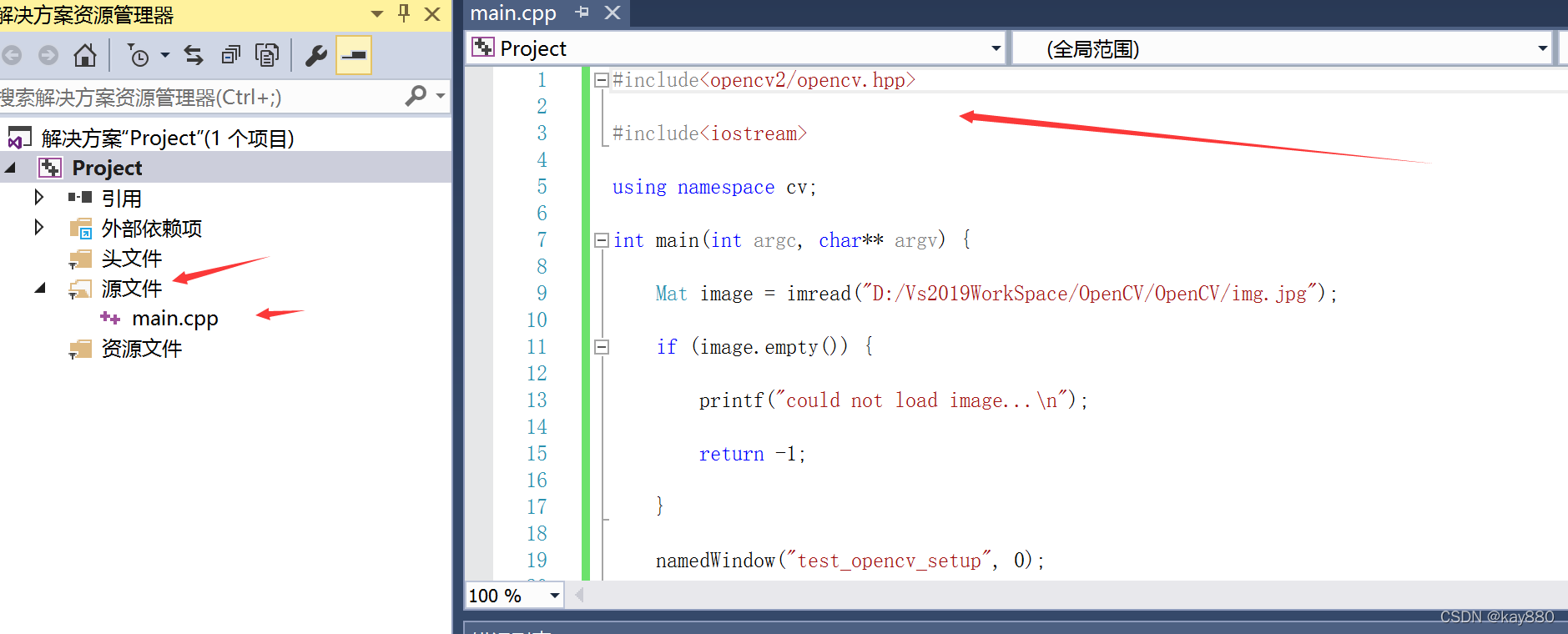
Task: Open the search options dropdown arrow
Action: 441,96
